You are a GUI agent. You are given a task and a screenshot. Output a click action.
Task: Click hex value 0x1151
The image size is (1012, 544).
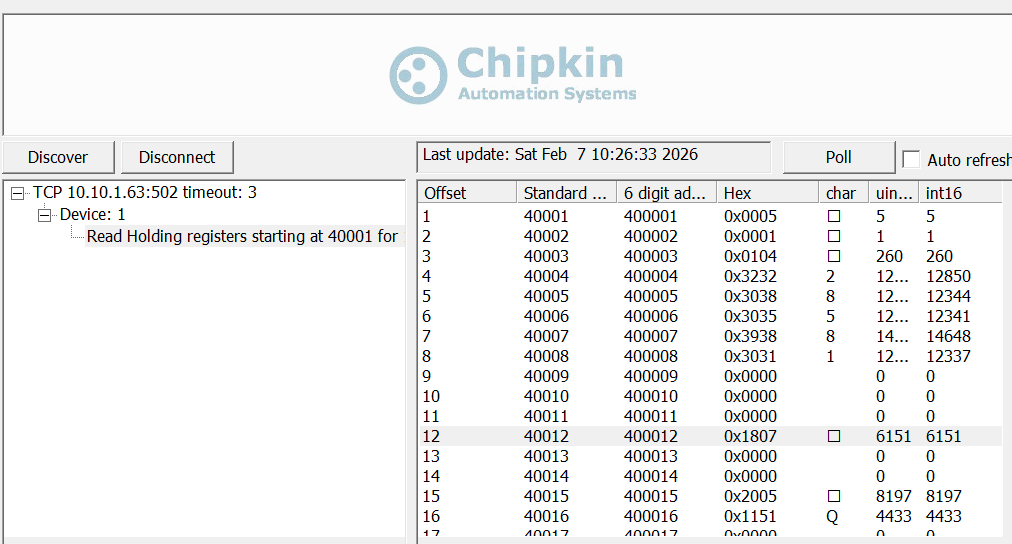click(x=750, y=516)
